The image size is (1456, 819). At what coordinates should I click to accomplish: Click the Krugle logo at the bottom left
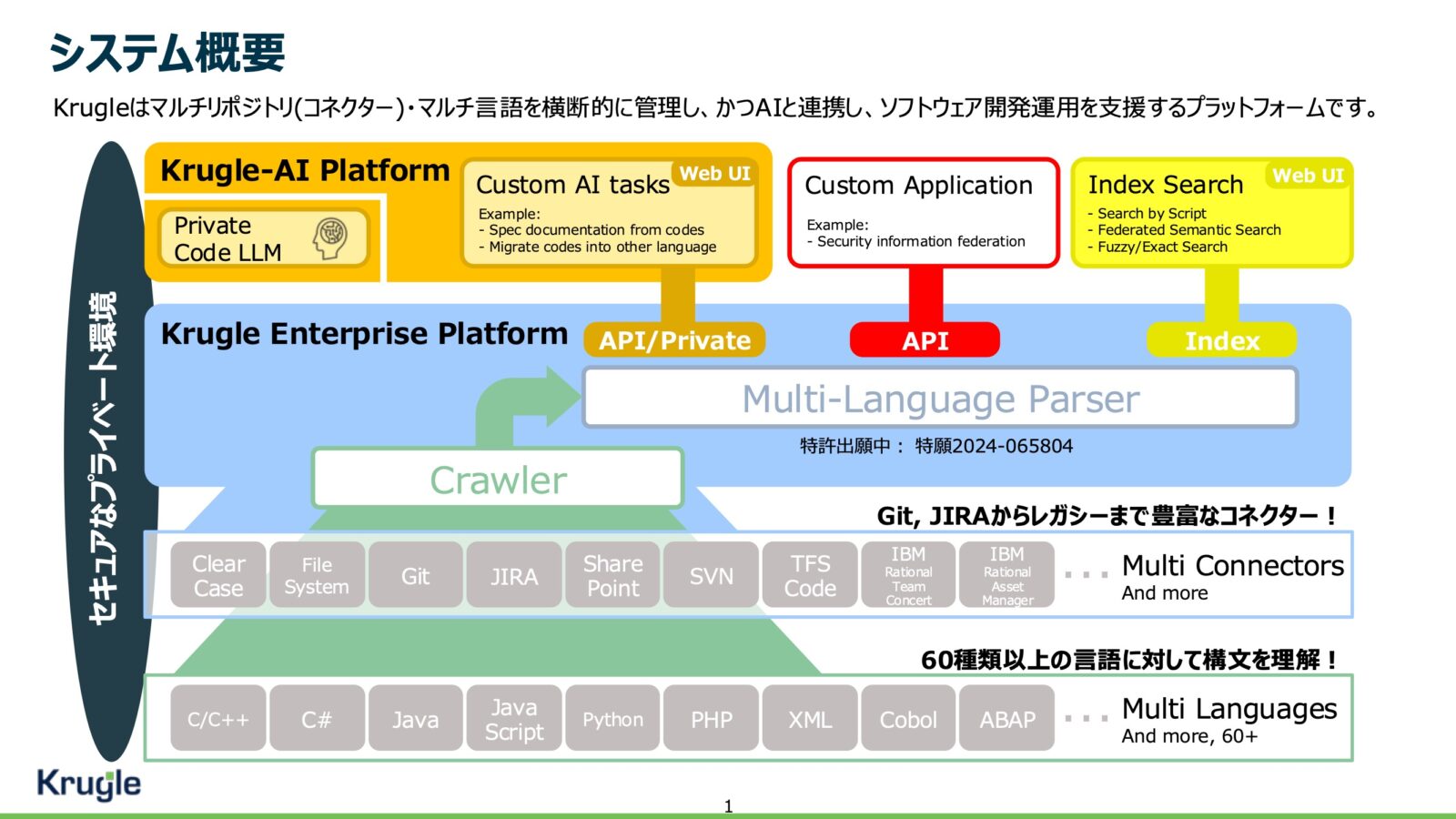point(88,784)
